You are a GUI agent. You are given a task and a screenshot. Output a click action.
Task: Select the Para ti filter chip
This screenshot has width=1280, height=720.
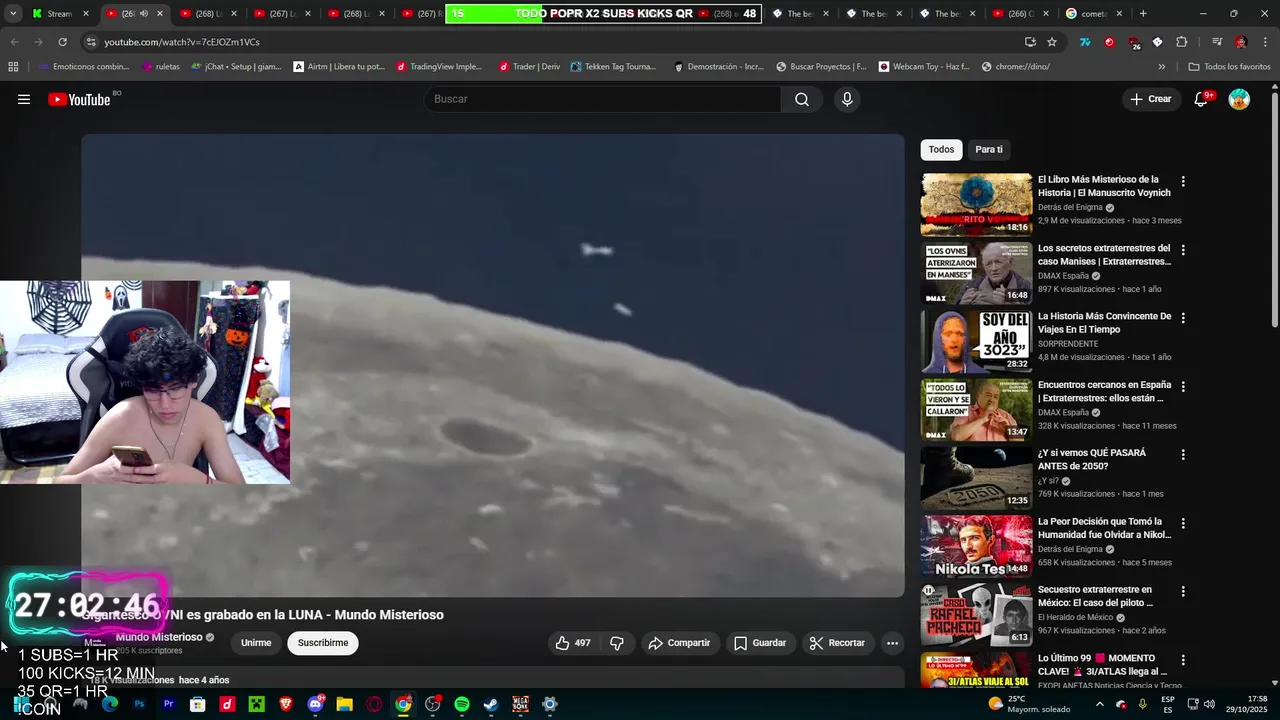pyautogui.click(x=989, y=149)
